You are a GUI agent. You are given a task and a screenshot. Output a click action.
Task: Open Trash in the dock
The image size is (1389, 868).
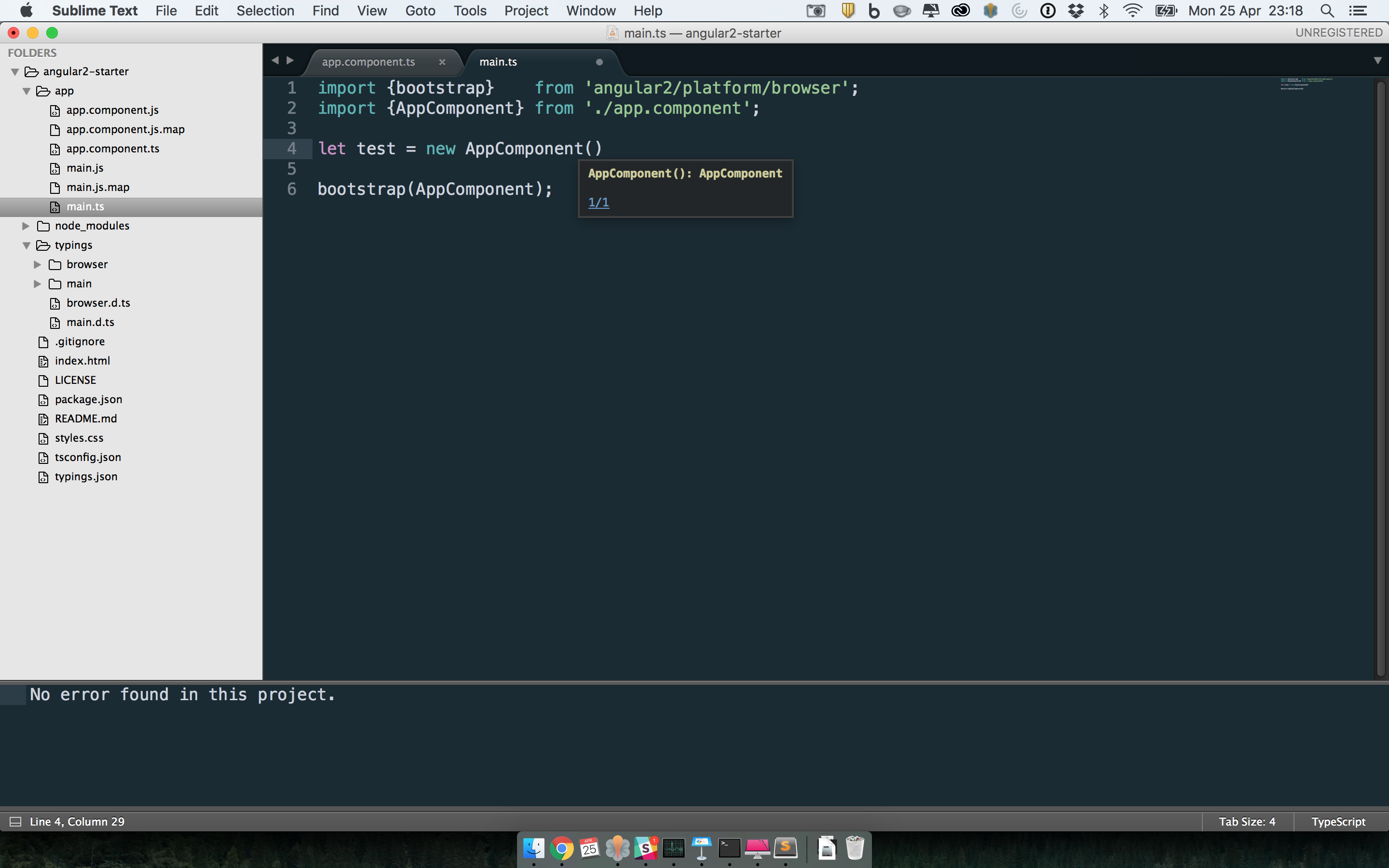click(855, 848)
